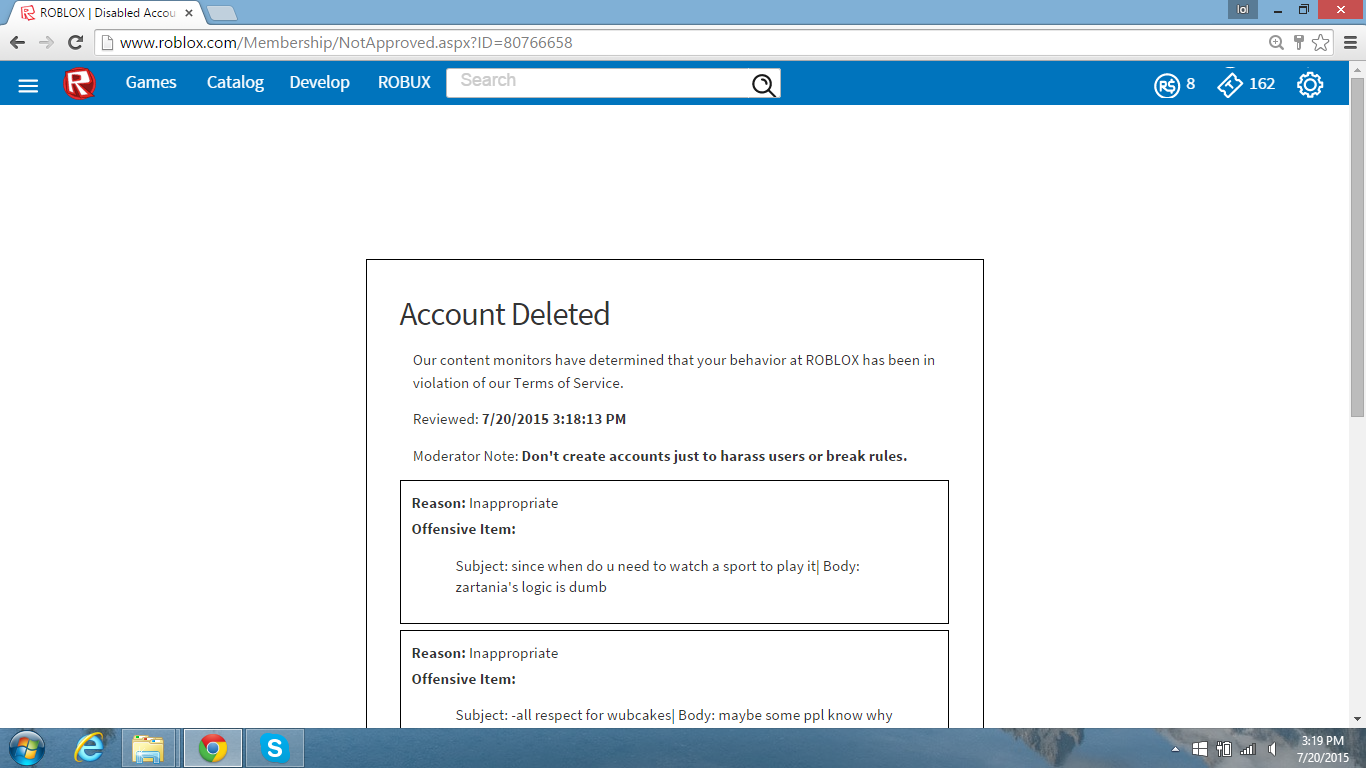This screenshot has height=768, width=1366.
Task: Reload the page with the refresh button
Action: (x=75, y=43)
